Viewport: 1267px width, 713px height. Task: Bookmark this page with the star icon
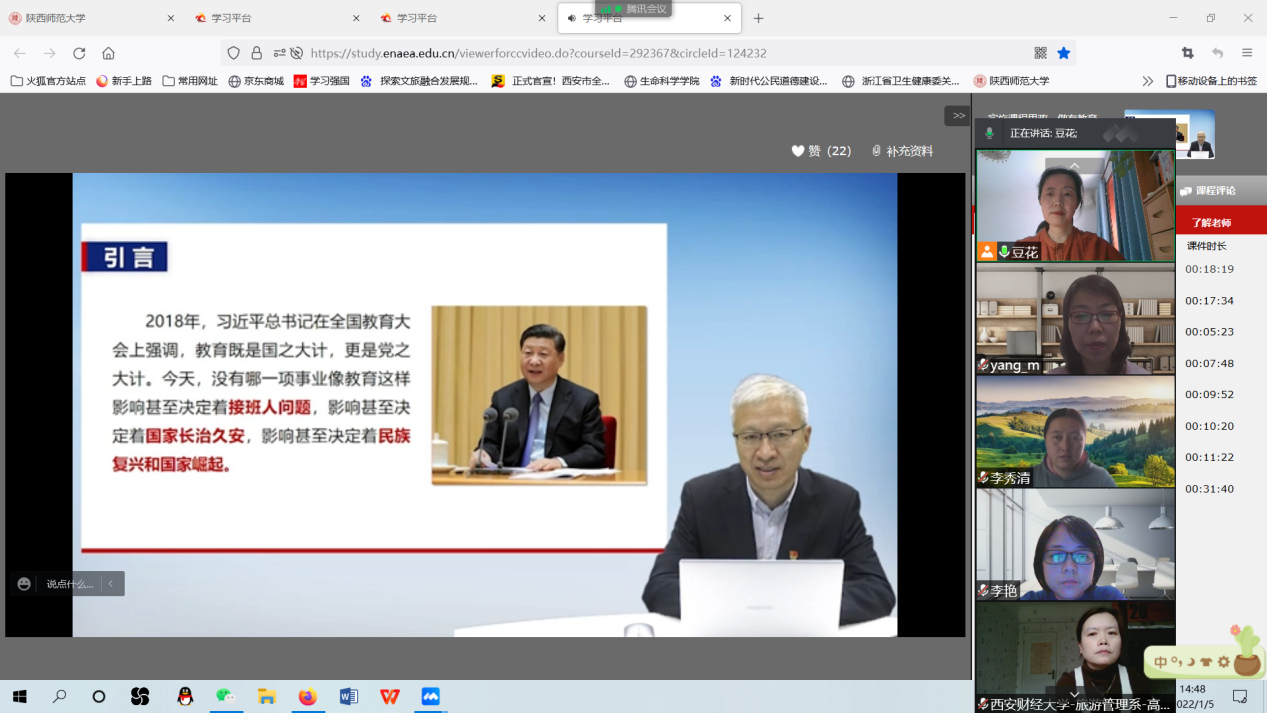[x=1064, y=53]
